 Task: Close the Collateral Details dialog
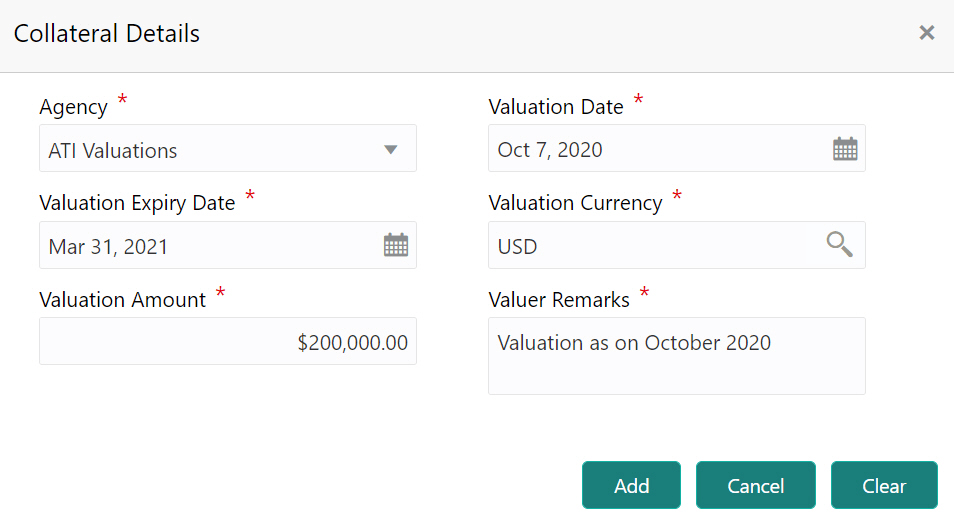click(x=926, y=33)
